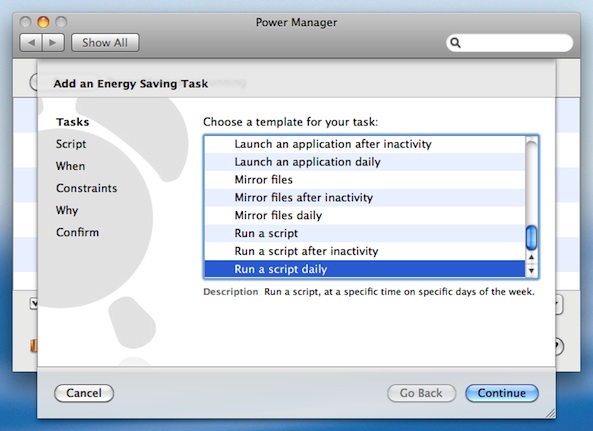Click the template list scrollbar thumb

click(531, 237)
